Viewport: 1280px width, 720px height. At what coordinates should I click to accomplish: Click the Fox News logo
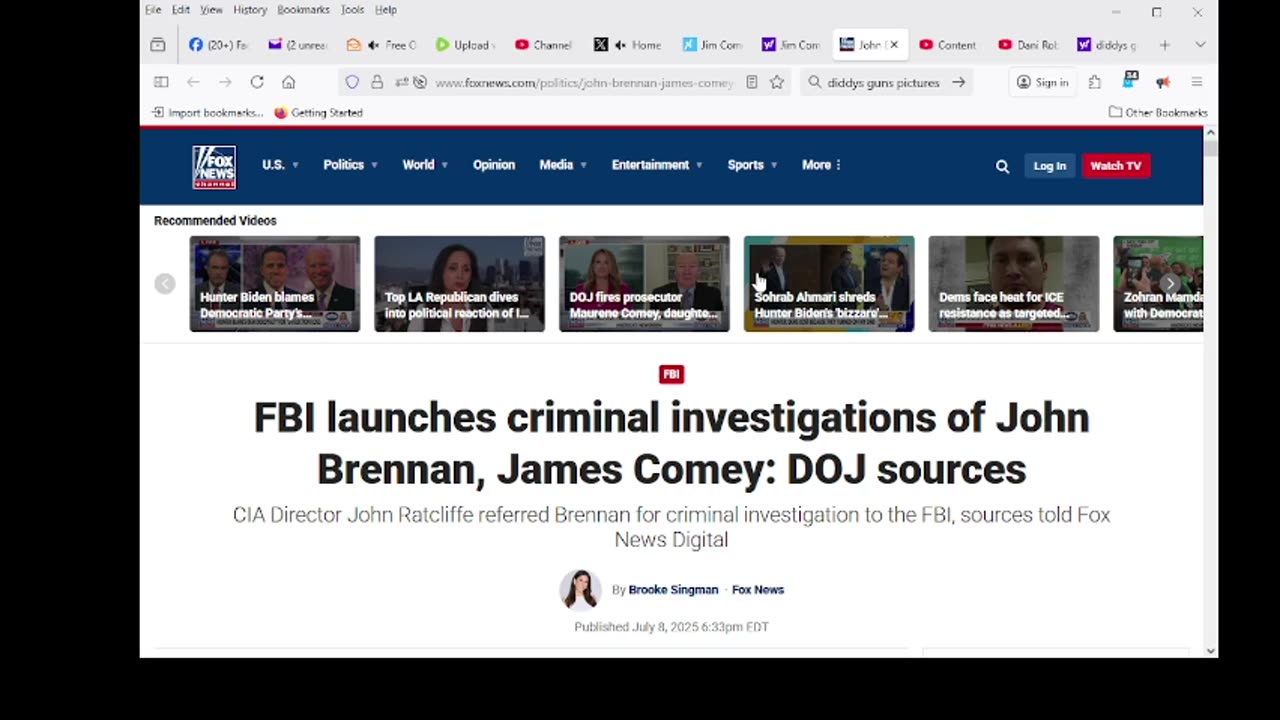pos(214,166)
